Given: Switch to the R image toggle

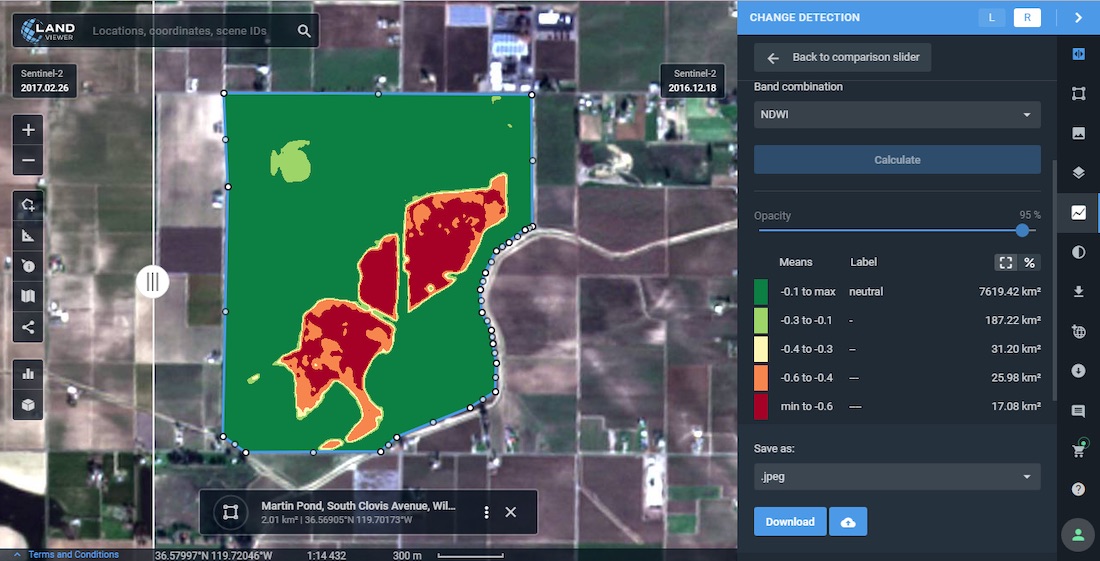Looking at the screenshot, I should 1027,18.
